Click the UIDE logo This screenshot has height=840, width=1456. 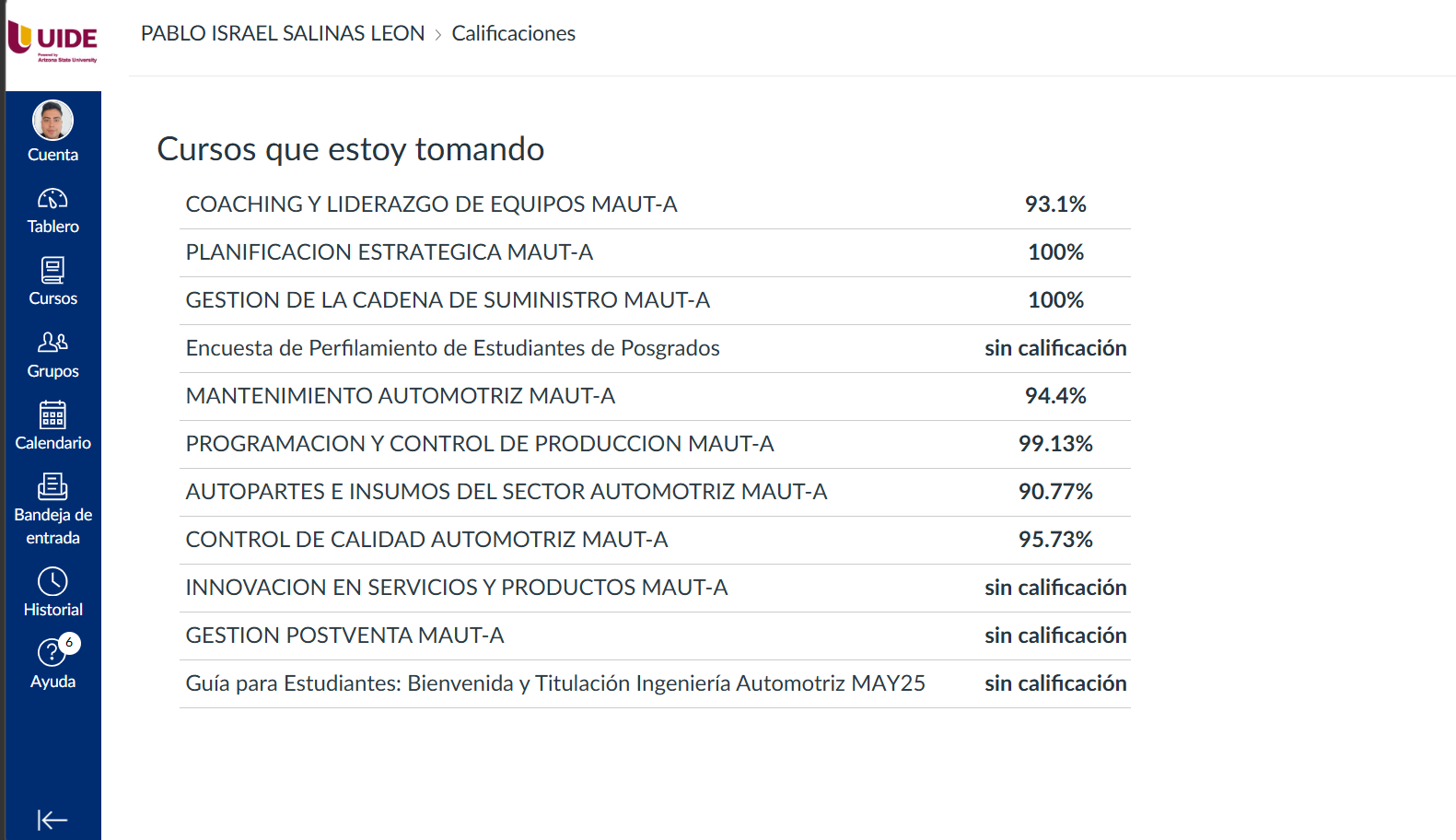pyautogui.click(x=53, y=41)
